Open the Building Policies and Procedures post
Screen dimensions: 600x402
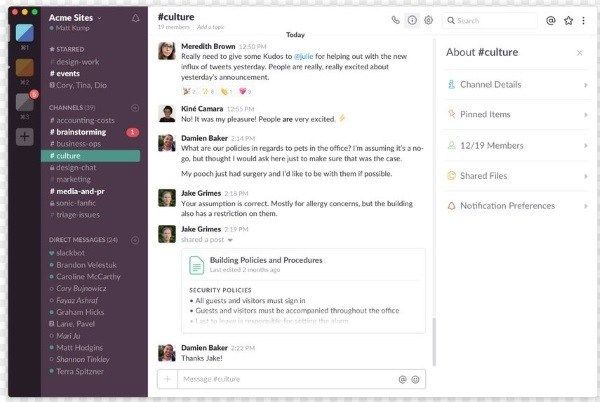(265, 260)
